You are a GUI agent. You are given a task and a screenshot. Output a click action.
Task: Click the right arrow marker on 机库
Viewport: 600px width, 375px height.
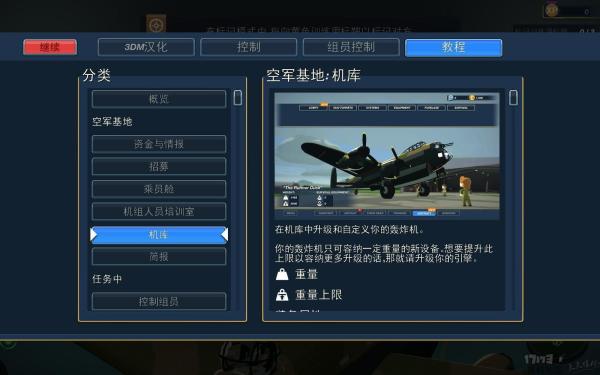(x=225, y=235)
